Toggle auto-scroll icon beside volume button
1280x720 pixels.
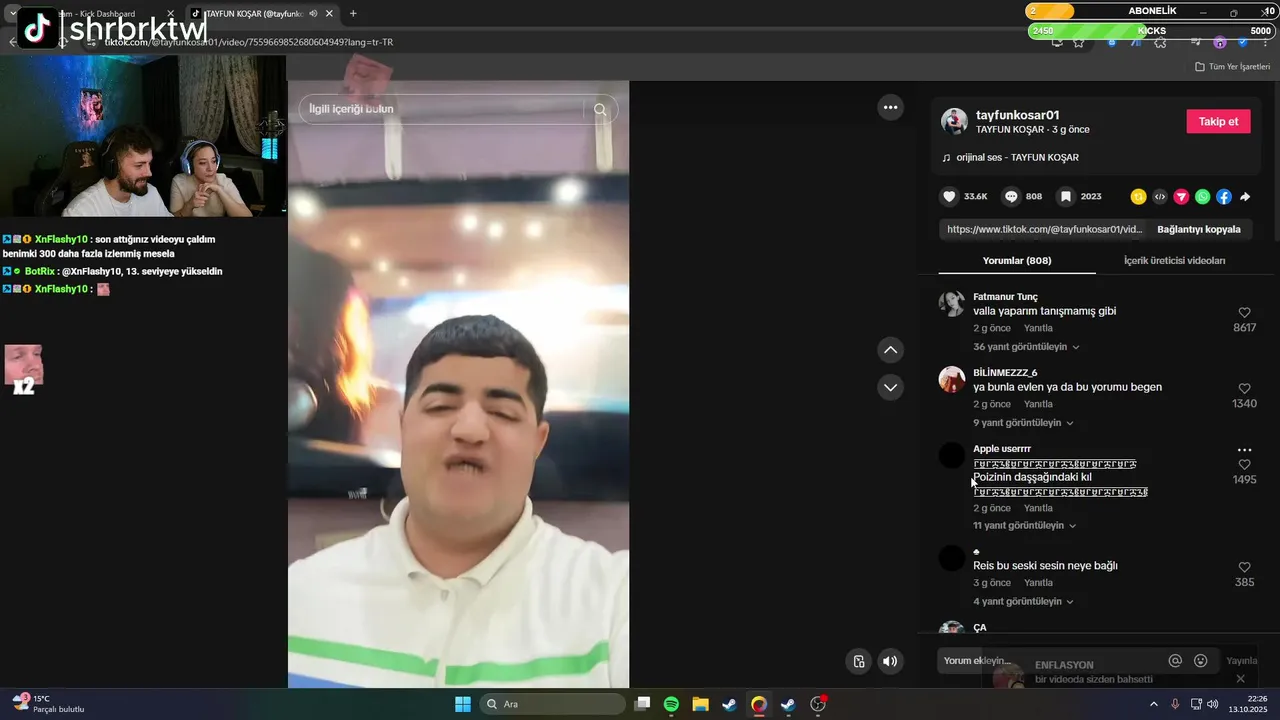tap(858, 661)
